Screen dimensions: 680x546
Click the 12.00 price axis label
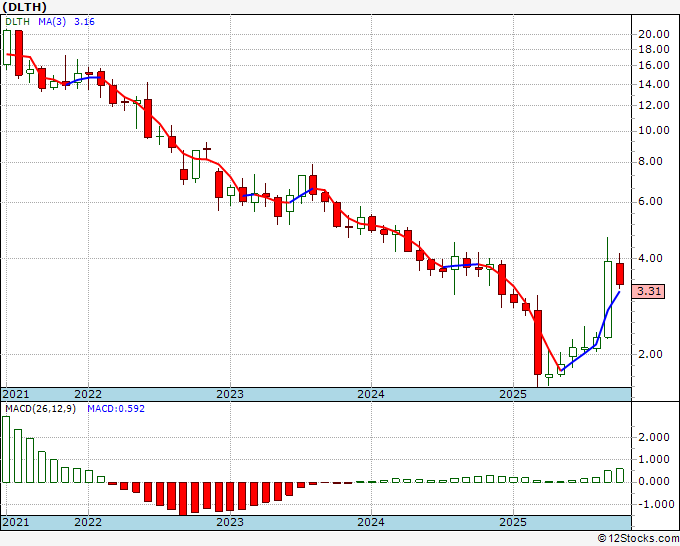(x=653, y=105)
